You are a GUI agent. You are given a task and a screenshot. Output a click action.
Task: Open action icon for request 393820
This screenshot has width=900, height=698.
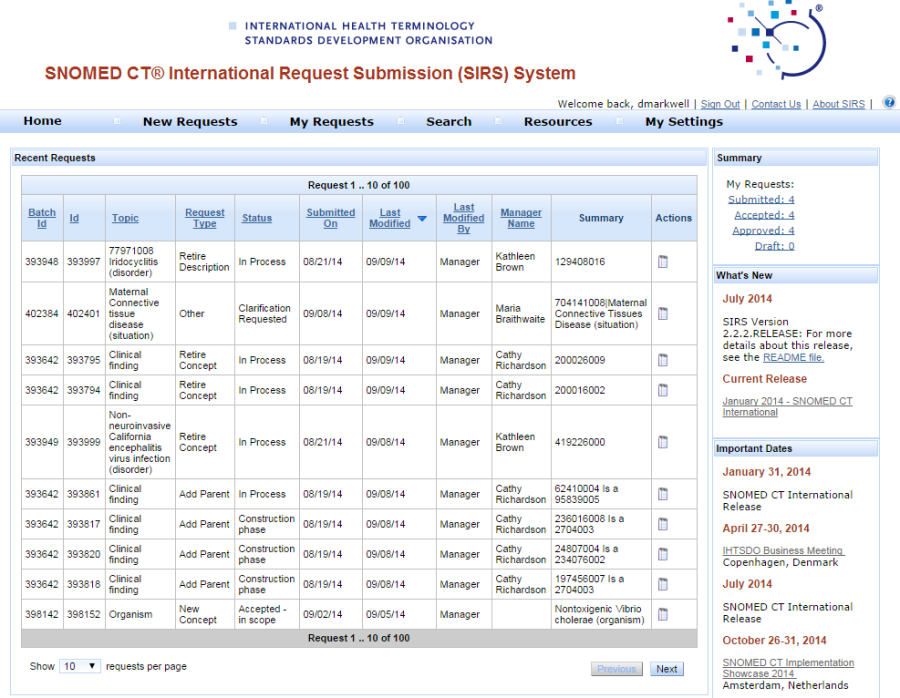[x=663, y=554]
